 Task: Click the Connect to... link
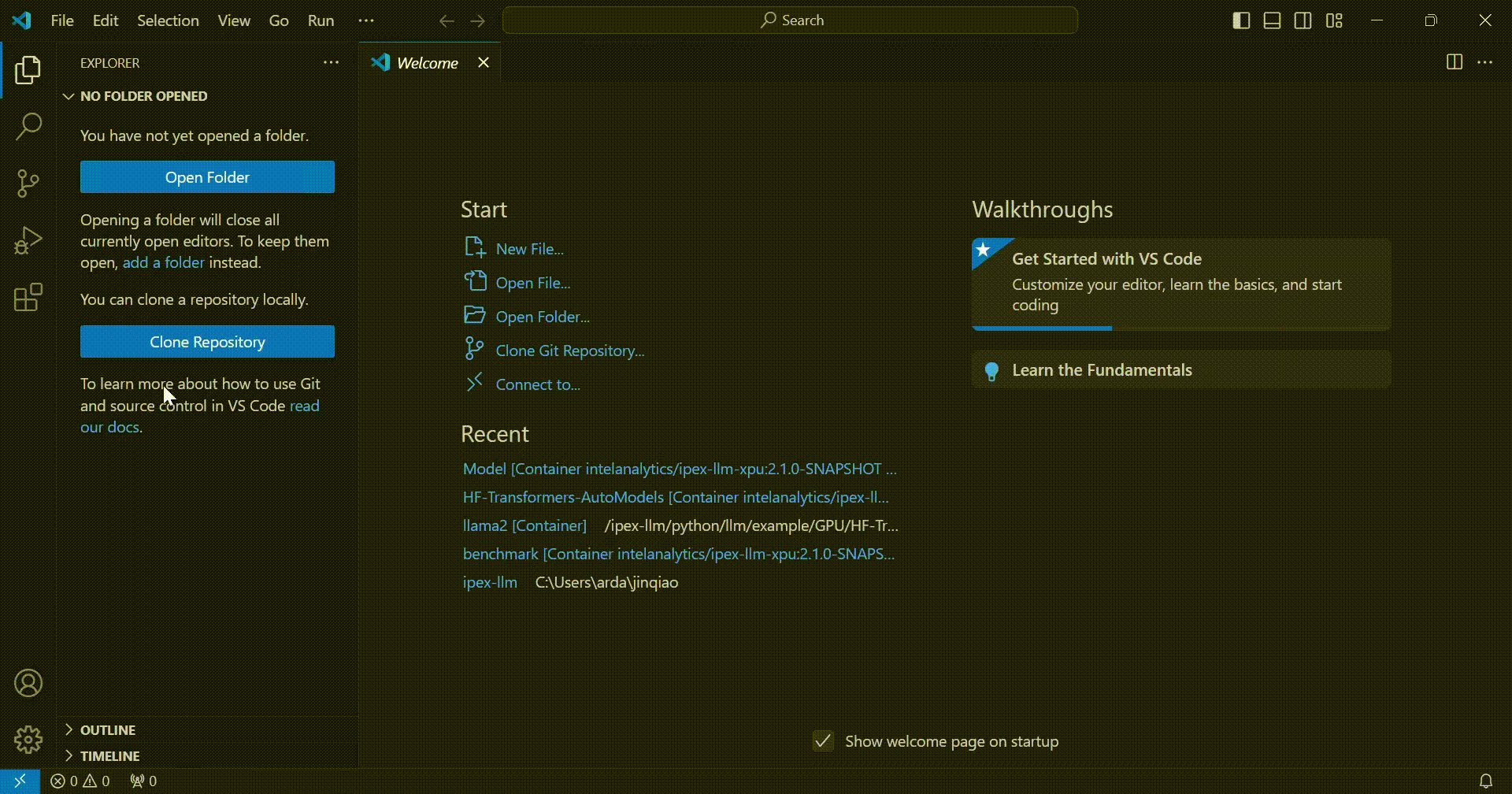click(538, 384)
